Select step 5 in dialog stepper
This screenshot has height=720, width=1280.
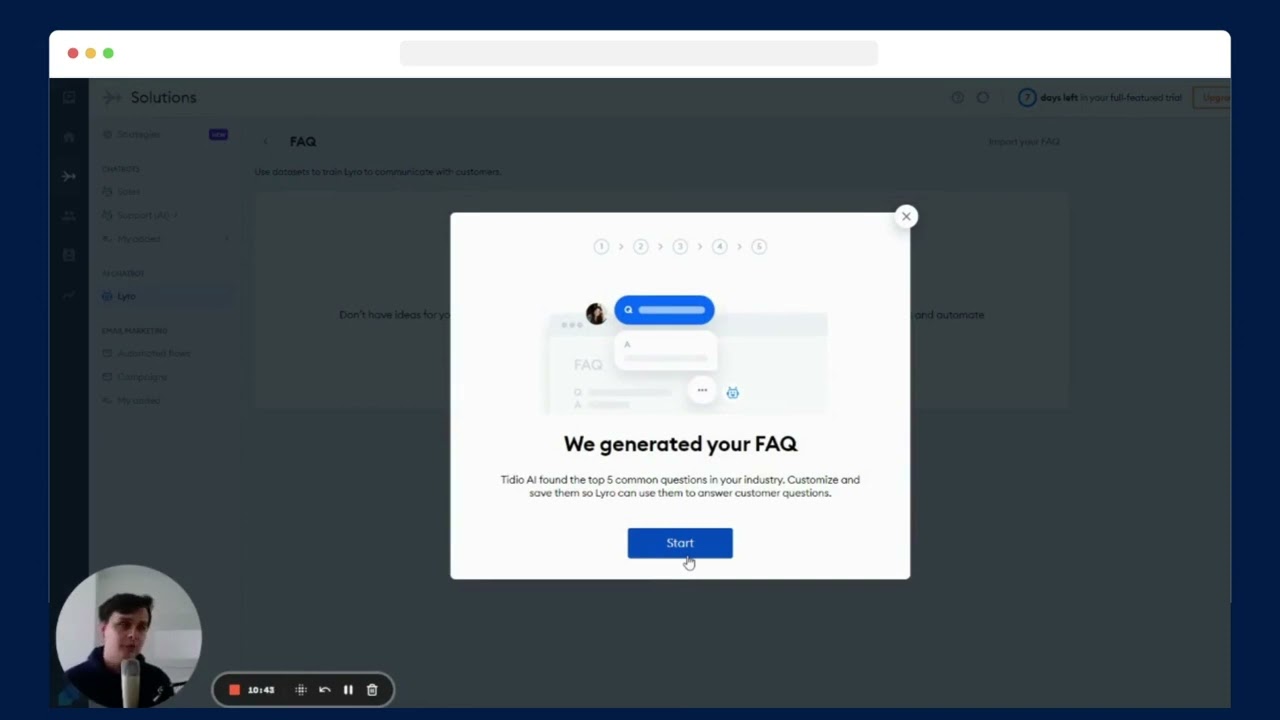coord(759,246)
